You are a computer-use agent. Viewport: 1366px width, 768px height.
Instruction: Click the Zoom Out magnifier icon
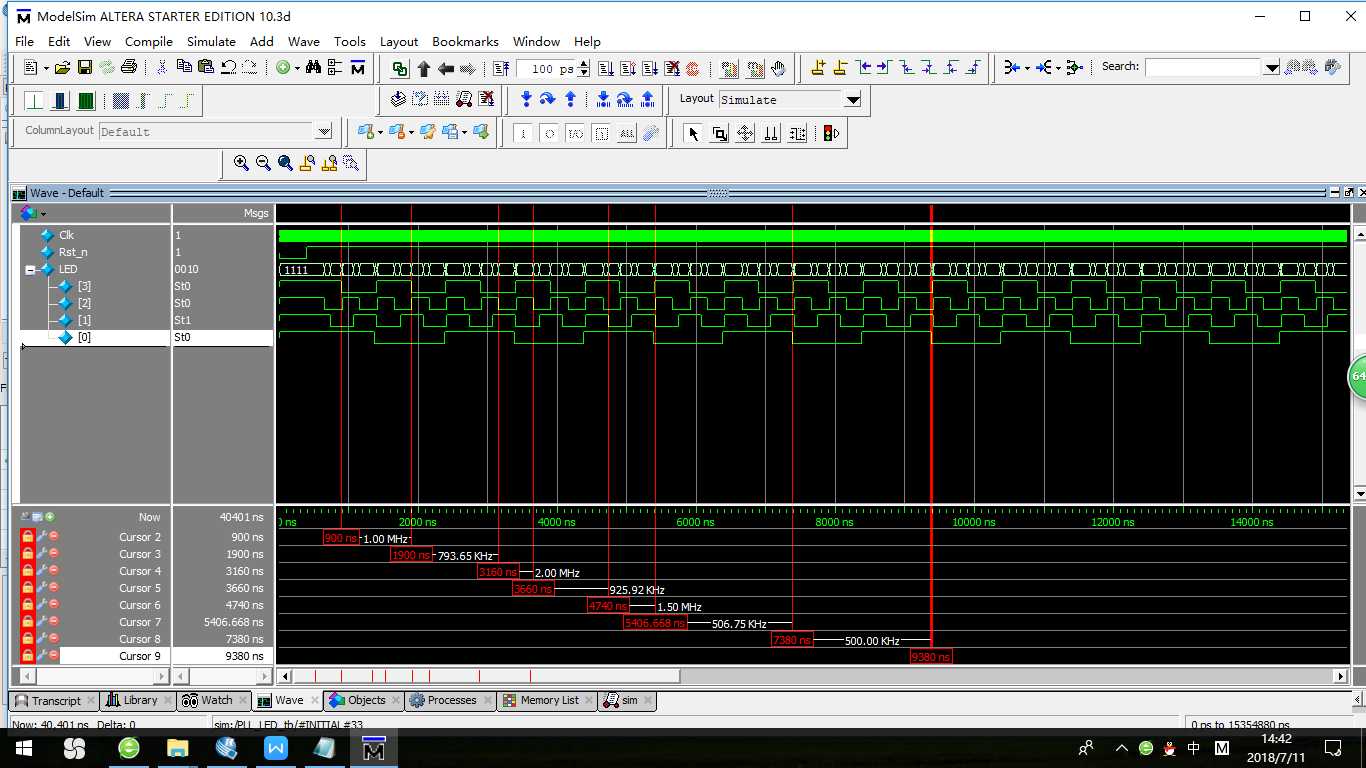pos(263,163)
